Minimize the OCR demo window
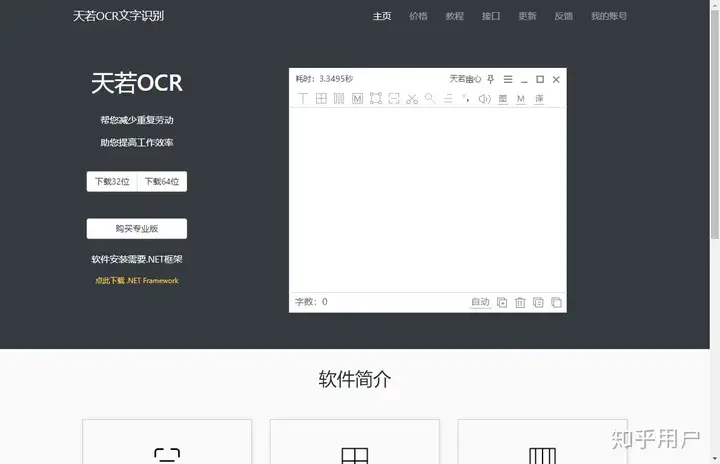720x464 pixels. [x=524, y=81]
